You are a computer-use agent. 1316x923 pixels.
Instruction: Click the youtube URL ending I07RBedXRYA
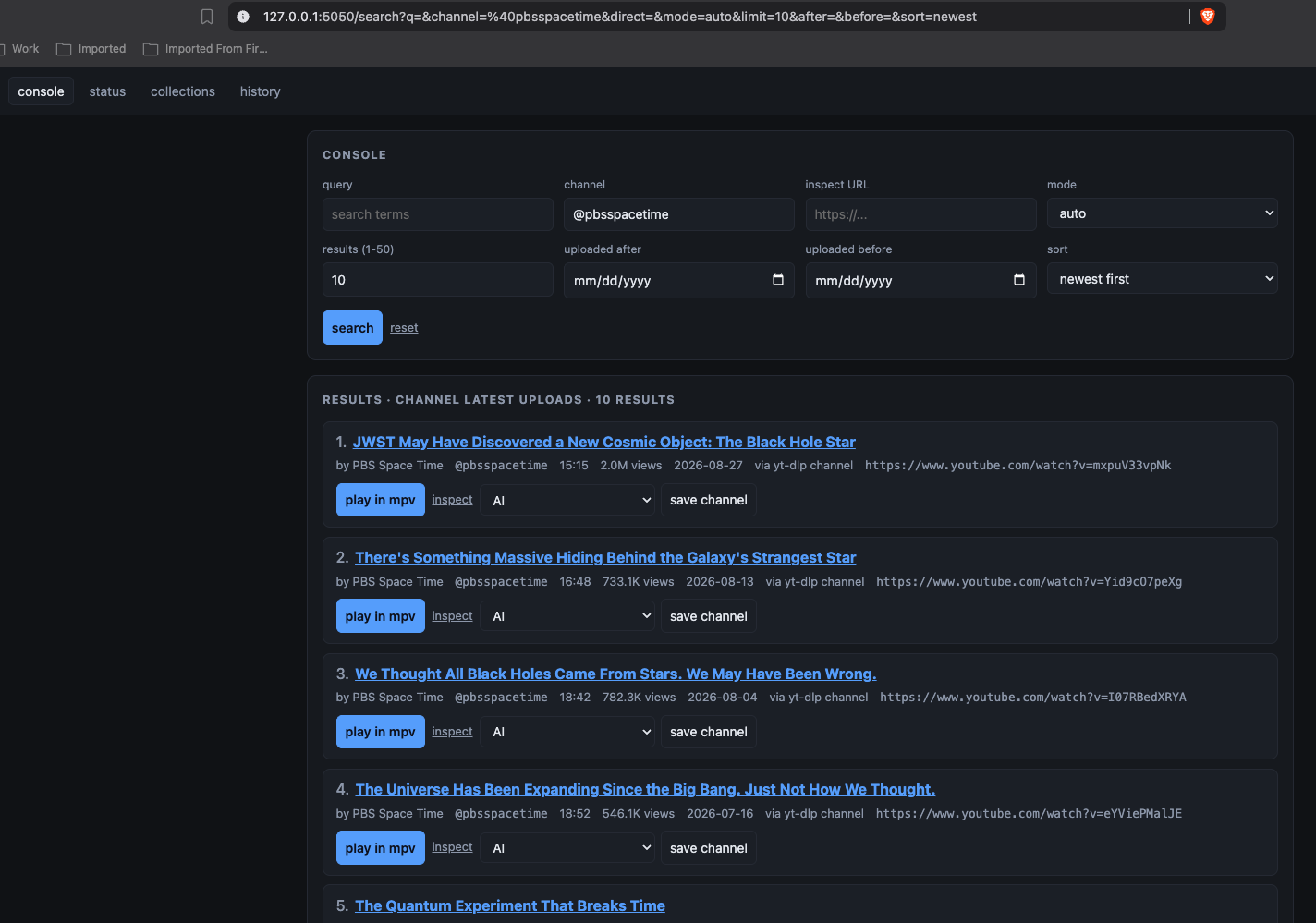[x=1032, y=698]
